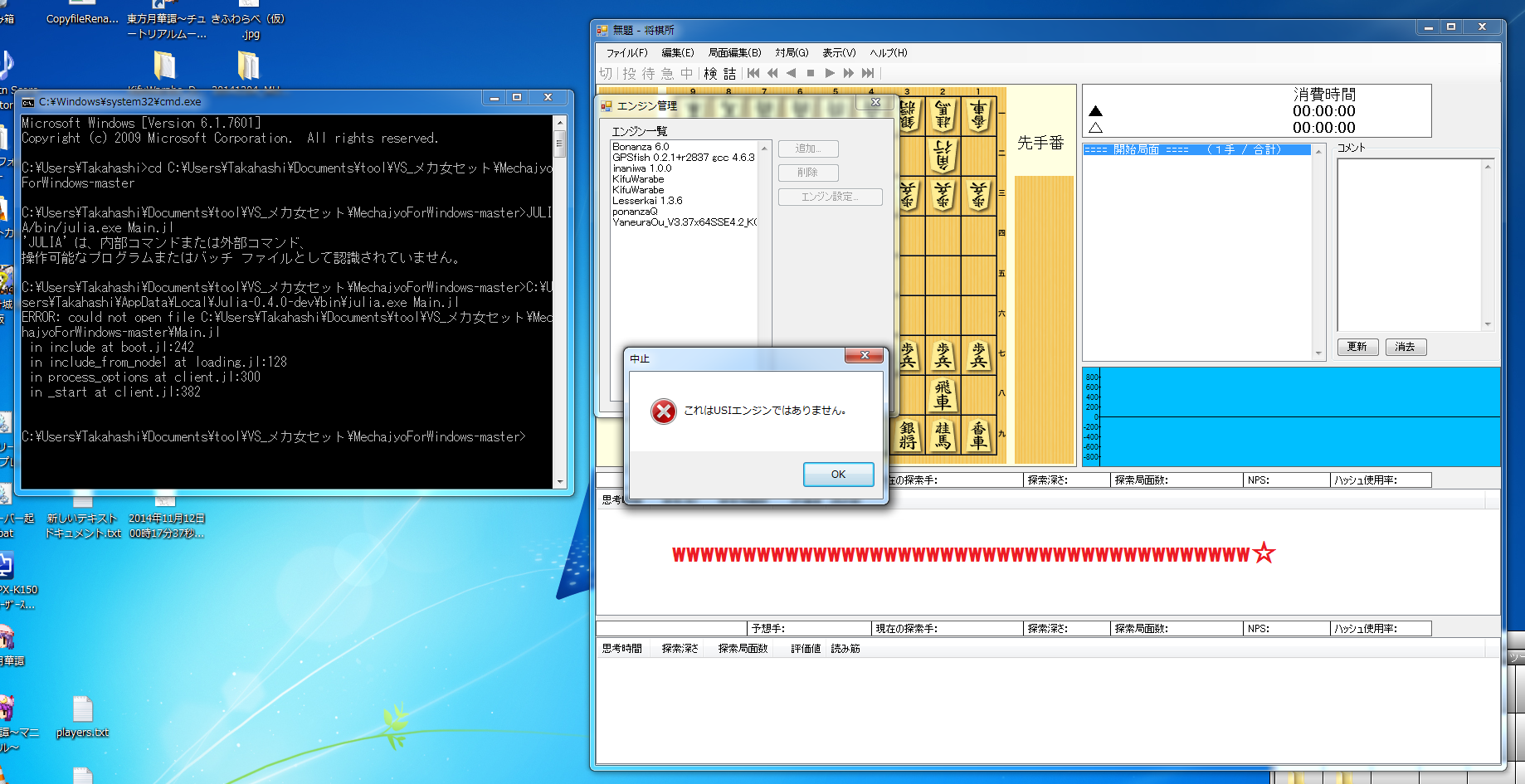Close the 中止 error dialog with its X
The height and width of the screenshot is (784, 1525).
point(865,355)
